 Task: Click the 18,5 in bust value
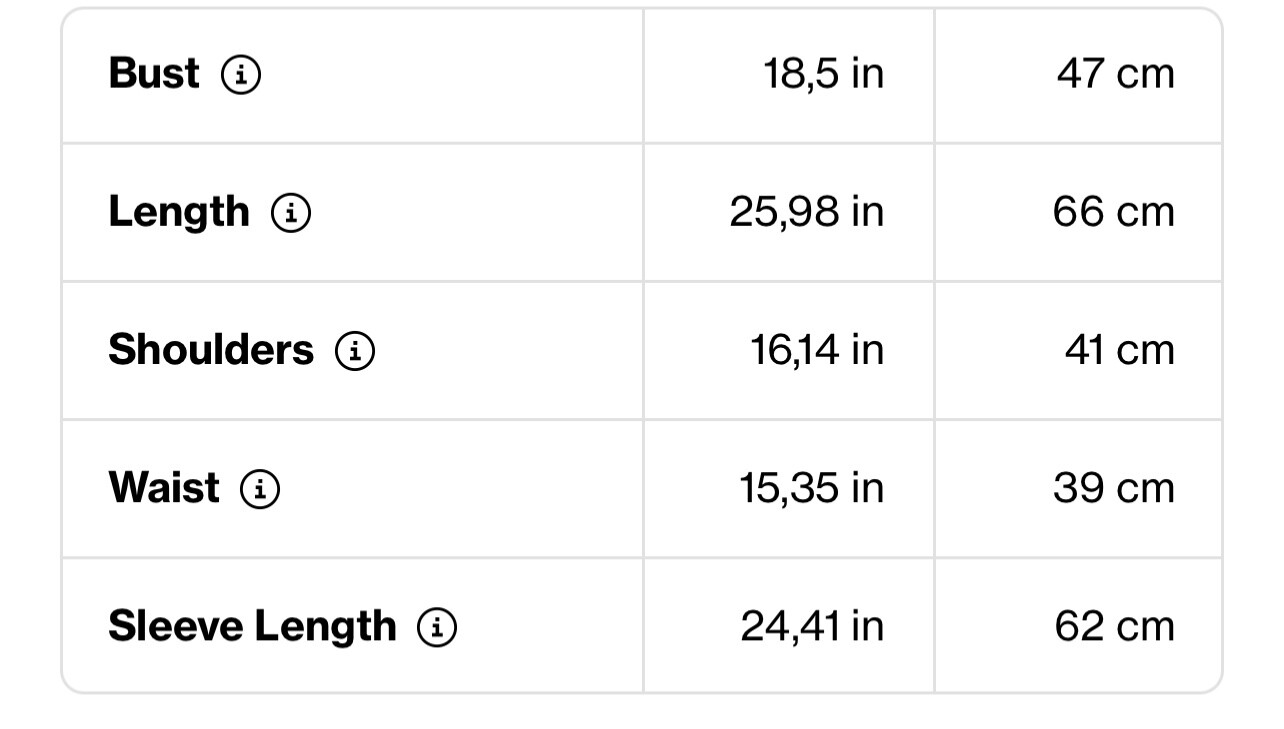(x=824, y=74)
